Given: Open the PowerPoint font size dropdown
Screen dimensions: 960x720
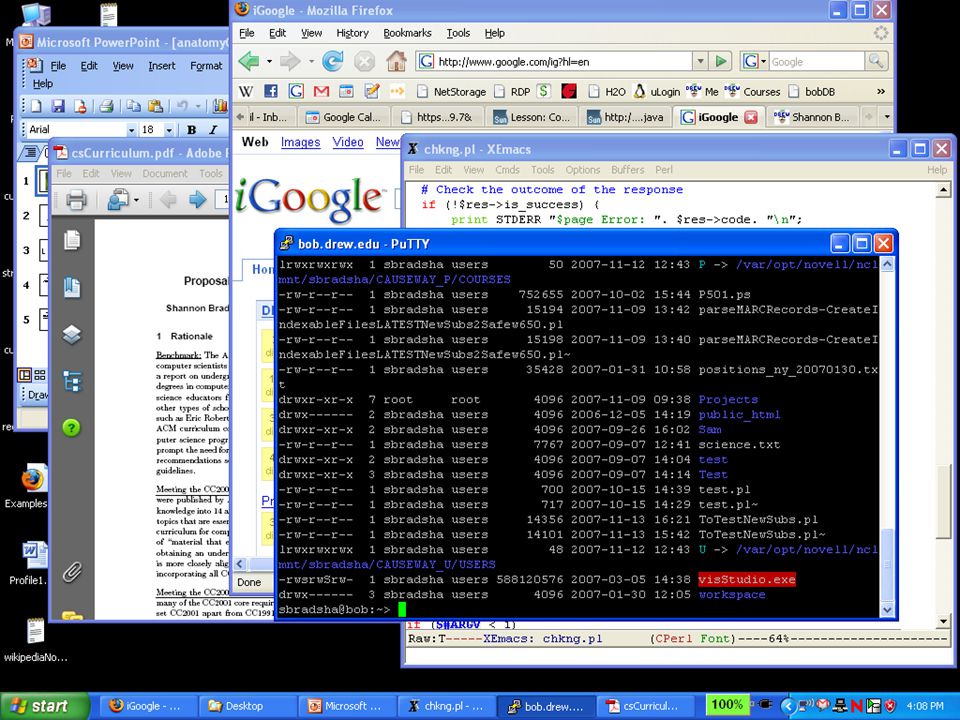Looking at the screenshot, I should pyautogui.click(x=169, y=130).
